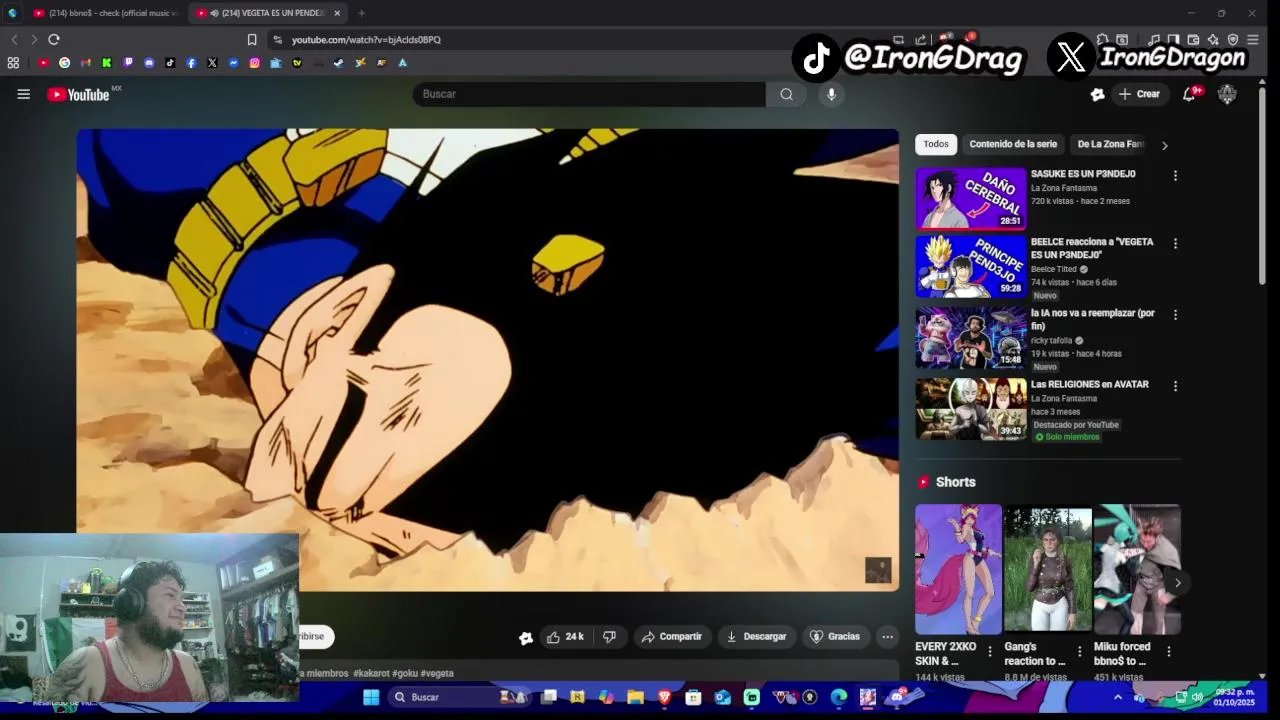This screenshot has height=720, width=1280.
Task: Open the EVERY 2XKO SKIN short
Action: point(958,569)
